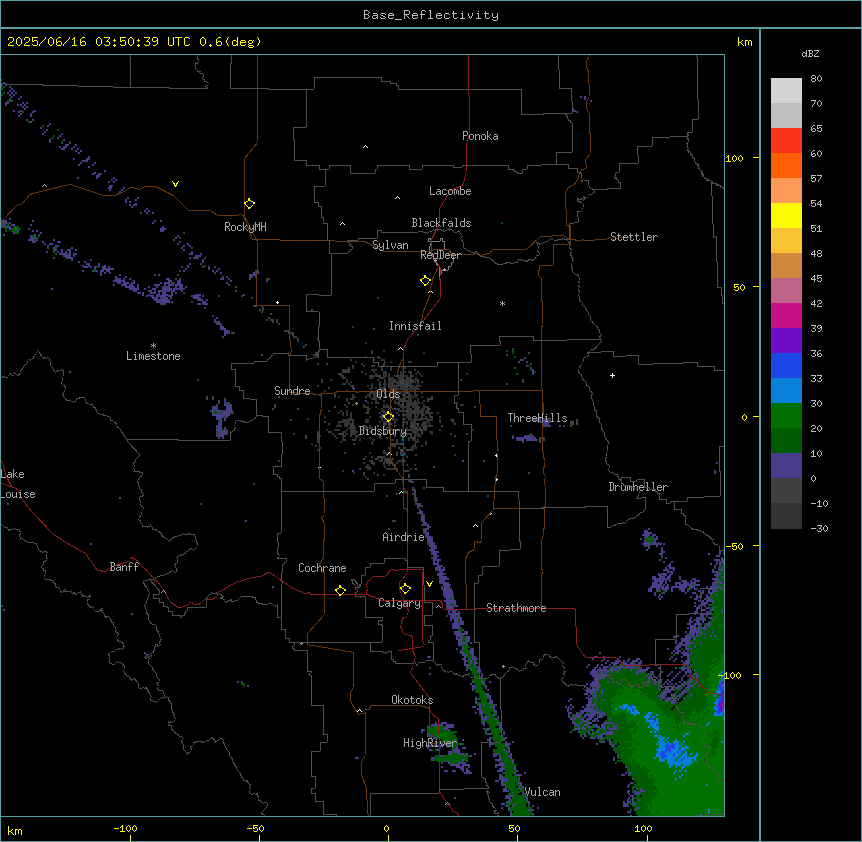Click the -100 tick on bottom axis
The image size is (862, 842).
126,829
